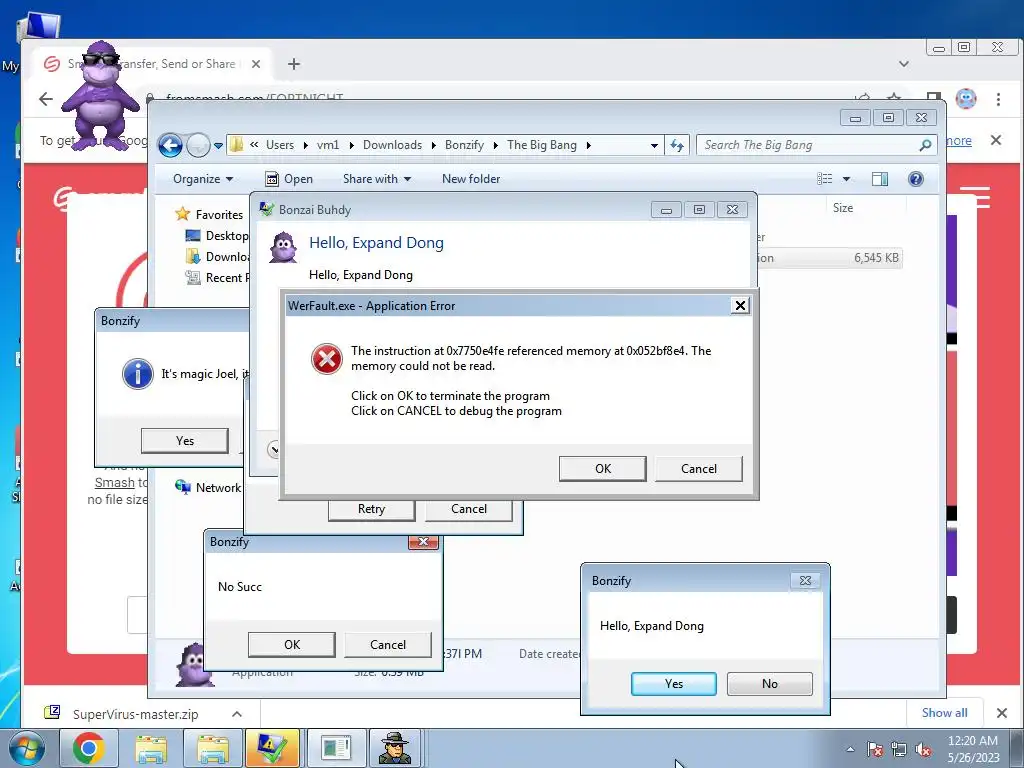Viewport: 1024px width, 768px height.
Task: Click the Cancel button next to Retry
Action: tap(468, 509)
